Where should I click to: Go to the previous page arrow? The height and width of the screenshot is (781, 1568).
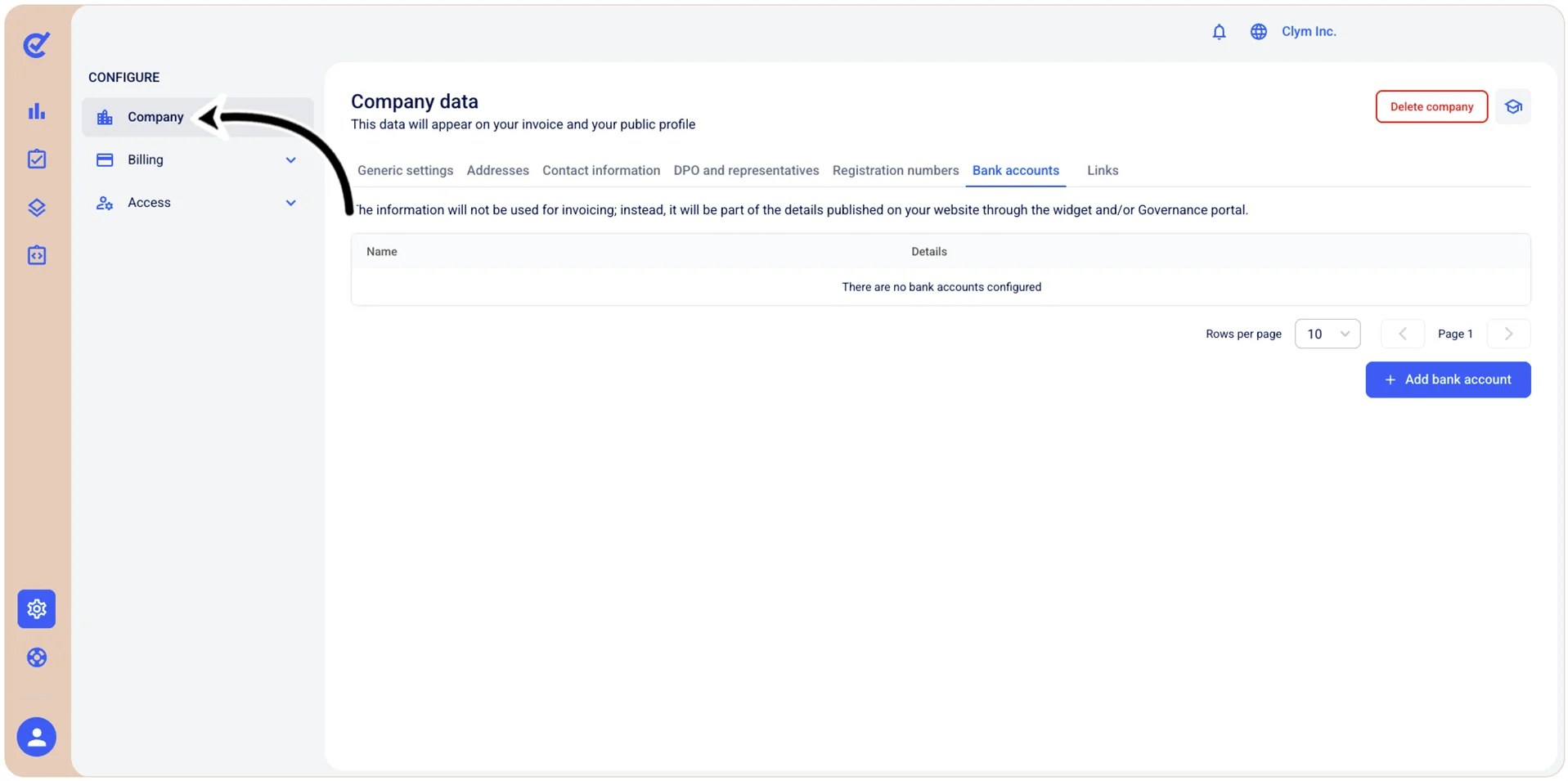click(x=1402, y=334)
